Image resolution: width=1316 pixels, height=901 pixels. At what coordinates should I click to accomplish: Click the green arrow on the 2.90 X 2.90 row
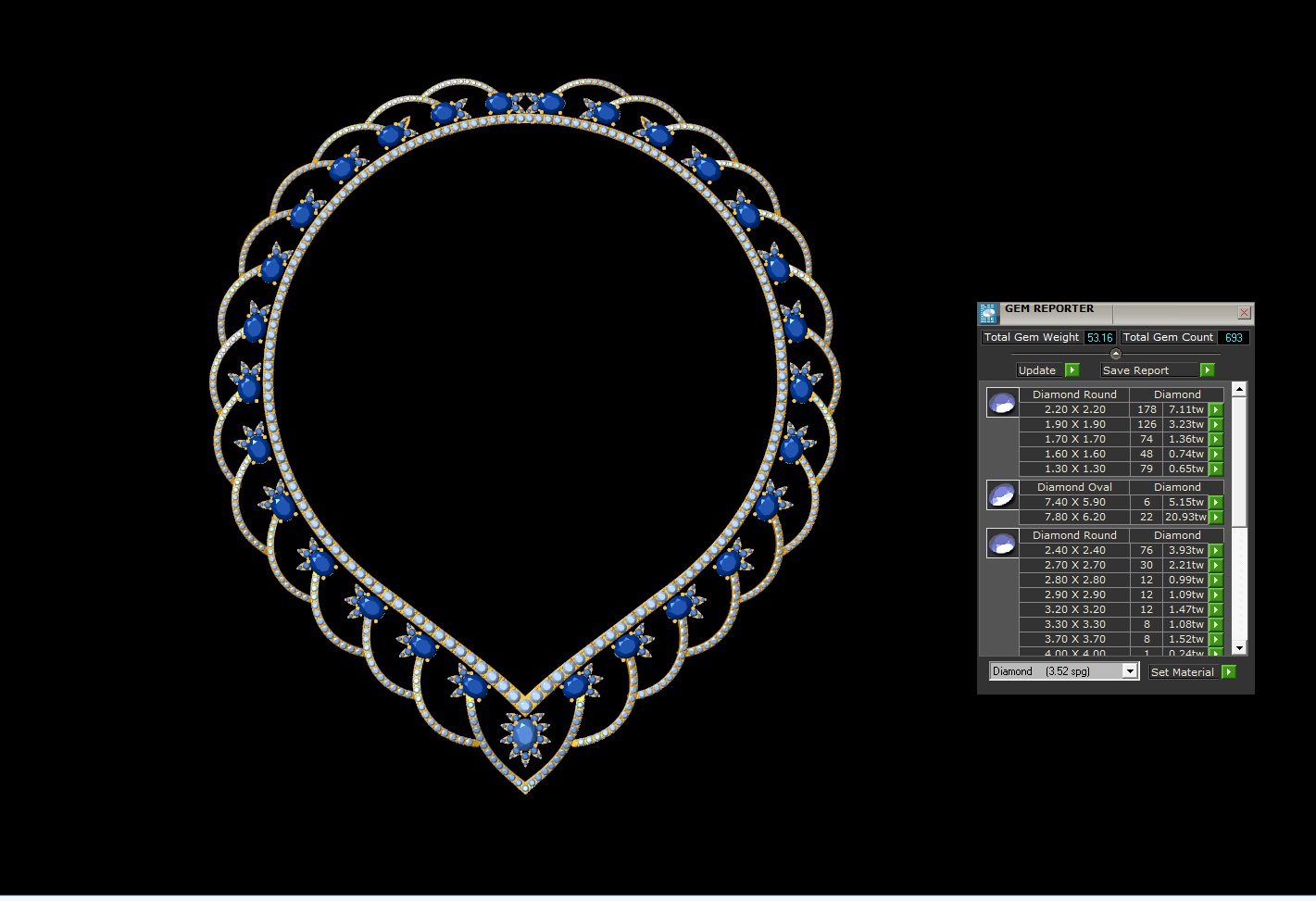pyautogui.click(x=1216, y=594)
